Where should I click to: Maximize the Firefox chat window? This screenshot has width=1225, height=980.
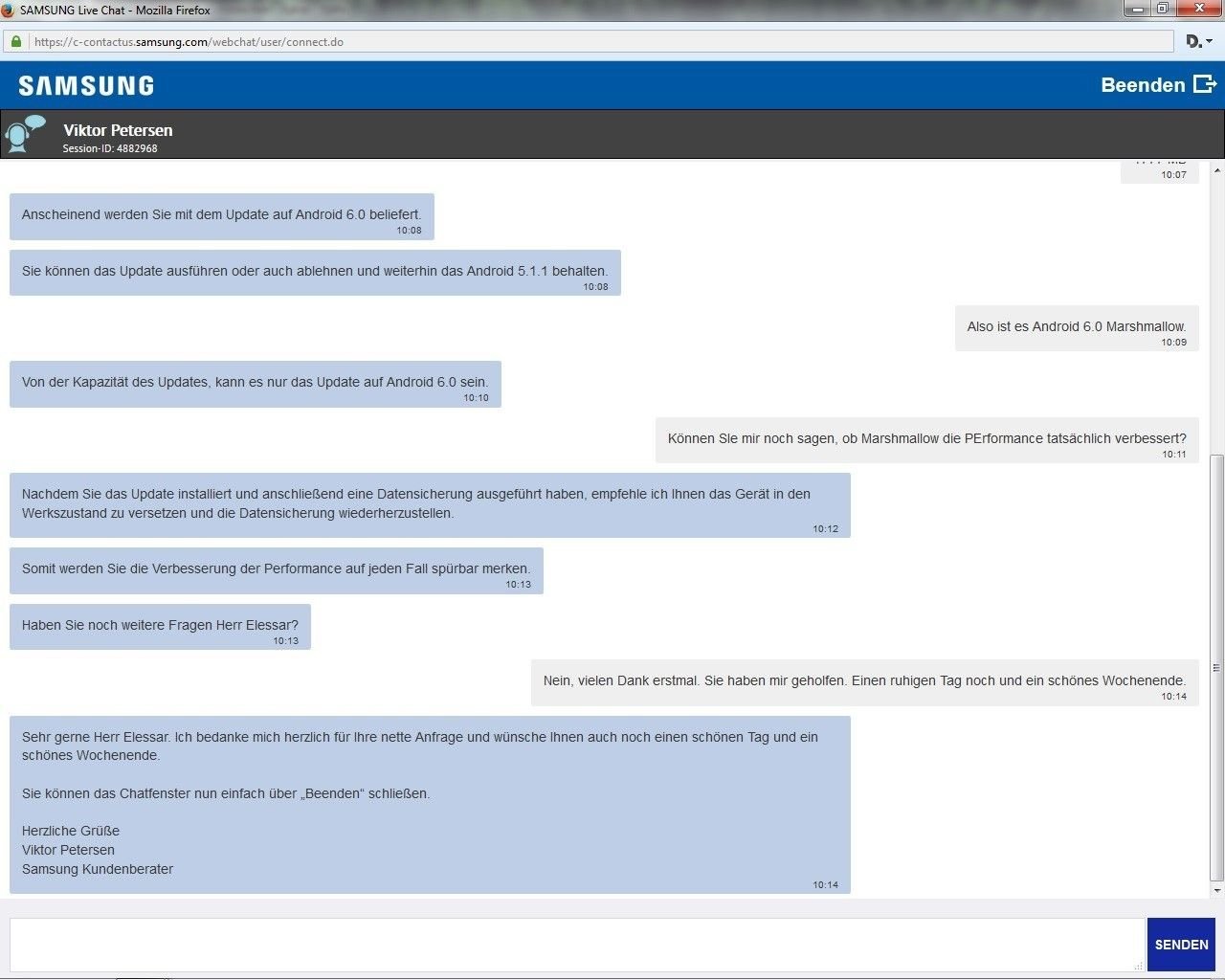[1162, 9]
